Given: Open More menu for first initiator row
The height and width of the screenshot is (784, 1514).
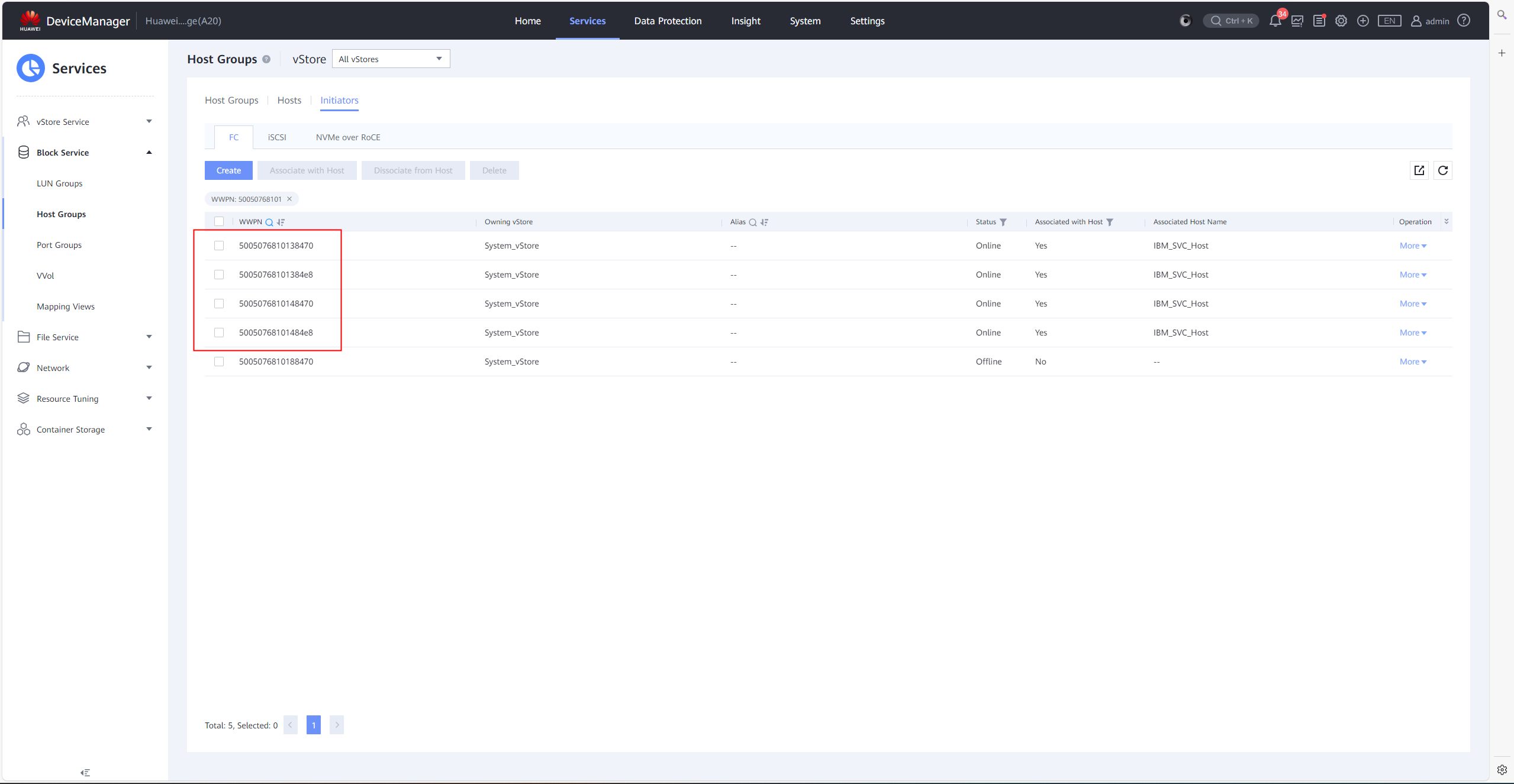Looking at the screenshot, I should [1412, 246].
